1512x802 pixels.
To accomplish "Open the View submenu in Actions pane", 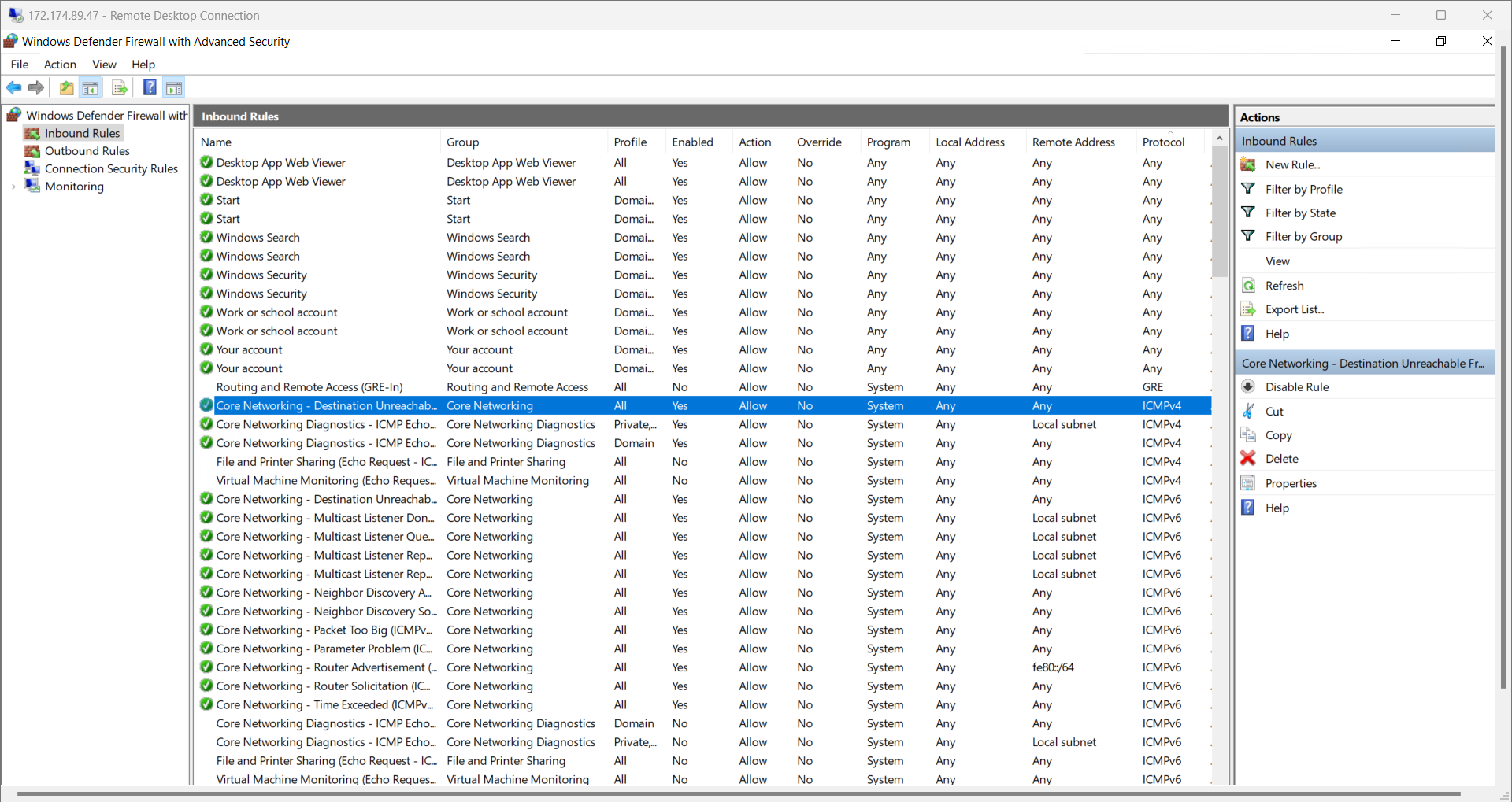I will coord(1277,261).
